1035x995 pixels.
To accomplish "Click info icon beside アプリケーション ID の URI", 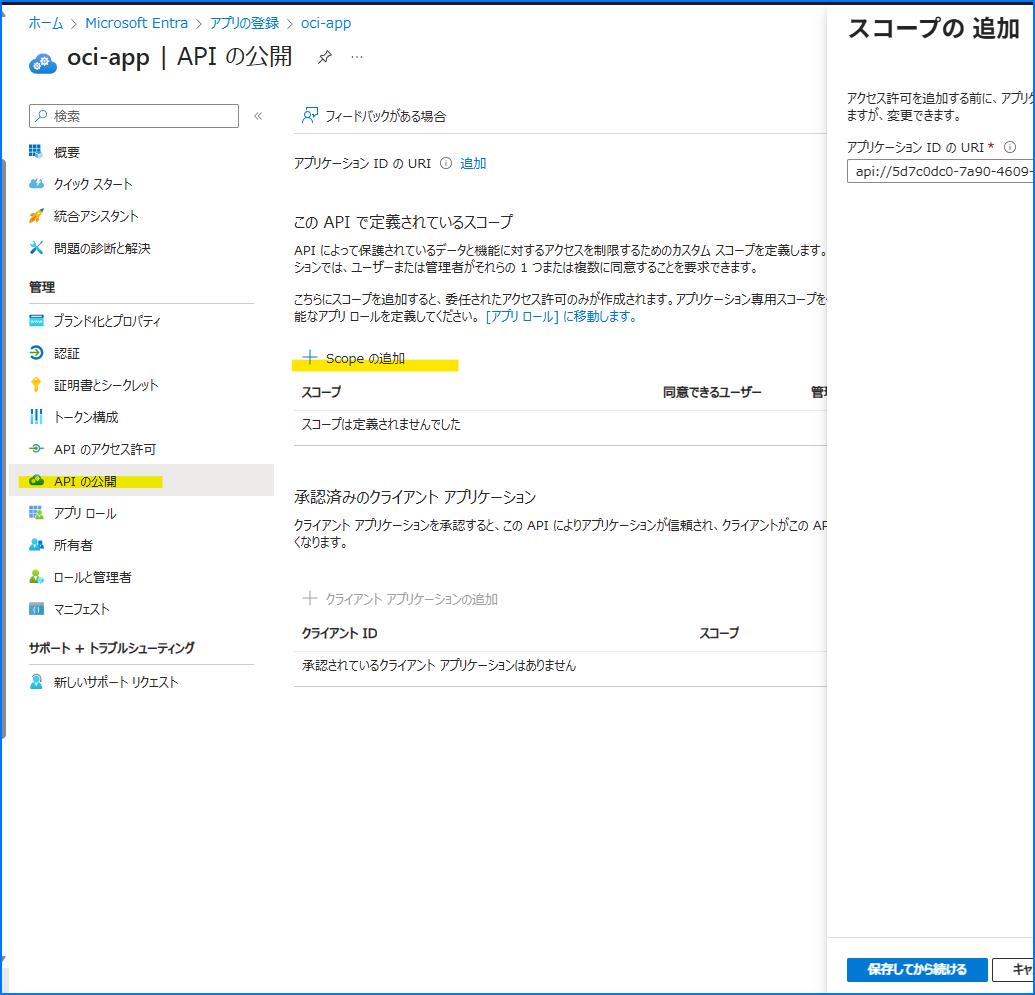I will (x=446, y=163).
